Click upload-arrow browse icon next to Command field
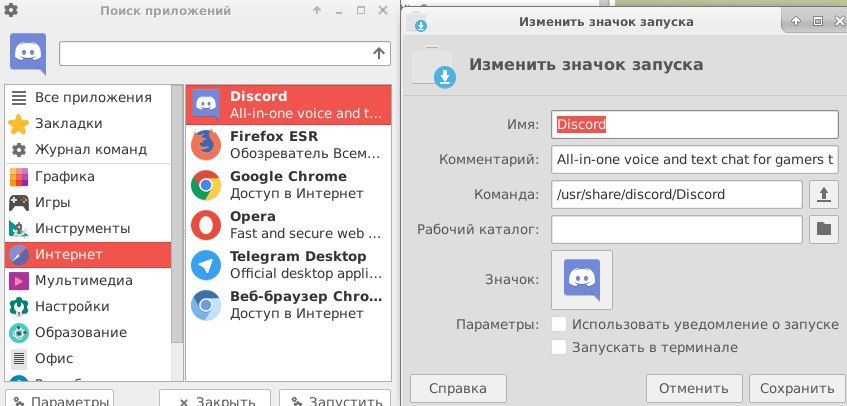Screen dimensions: 847x406 point(824,194)
